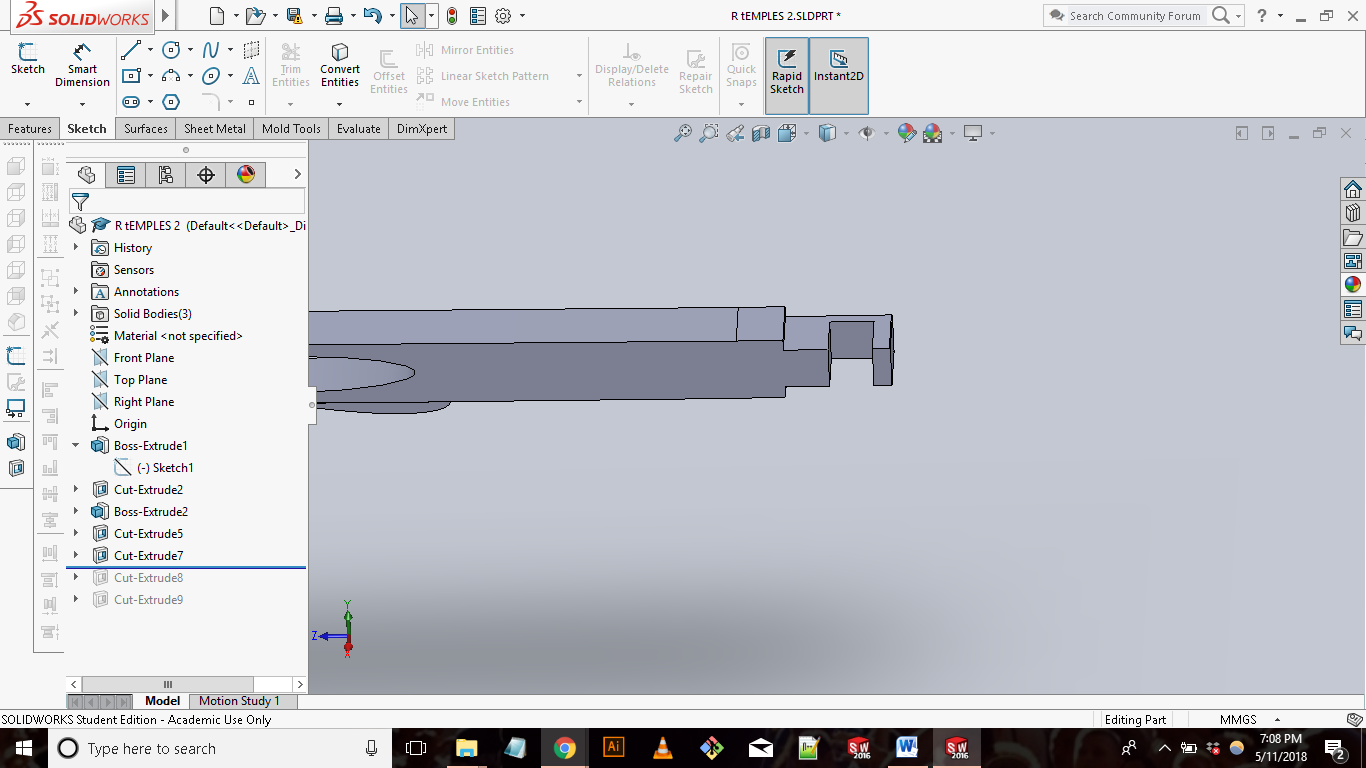Click the Windows Start button

(x=24, y=748)
